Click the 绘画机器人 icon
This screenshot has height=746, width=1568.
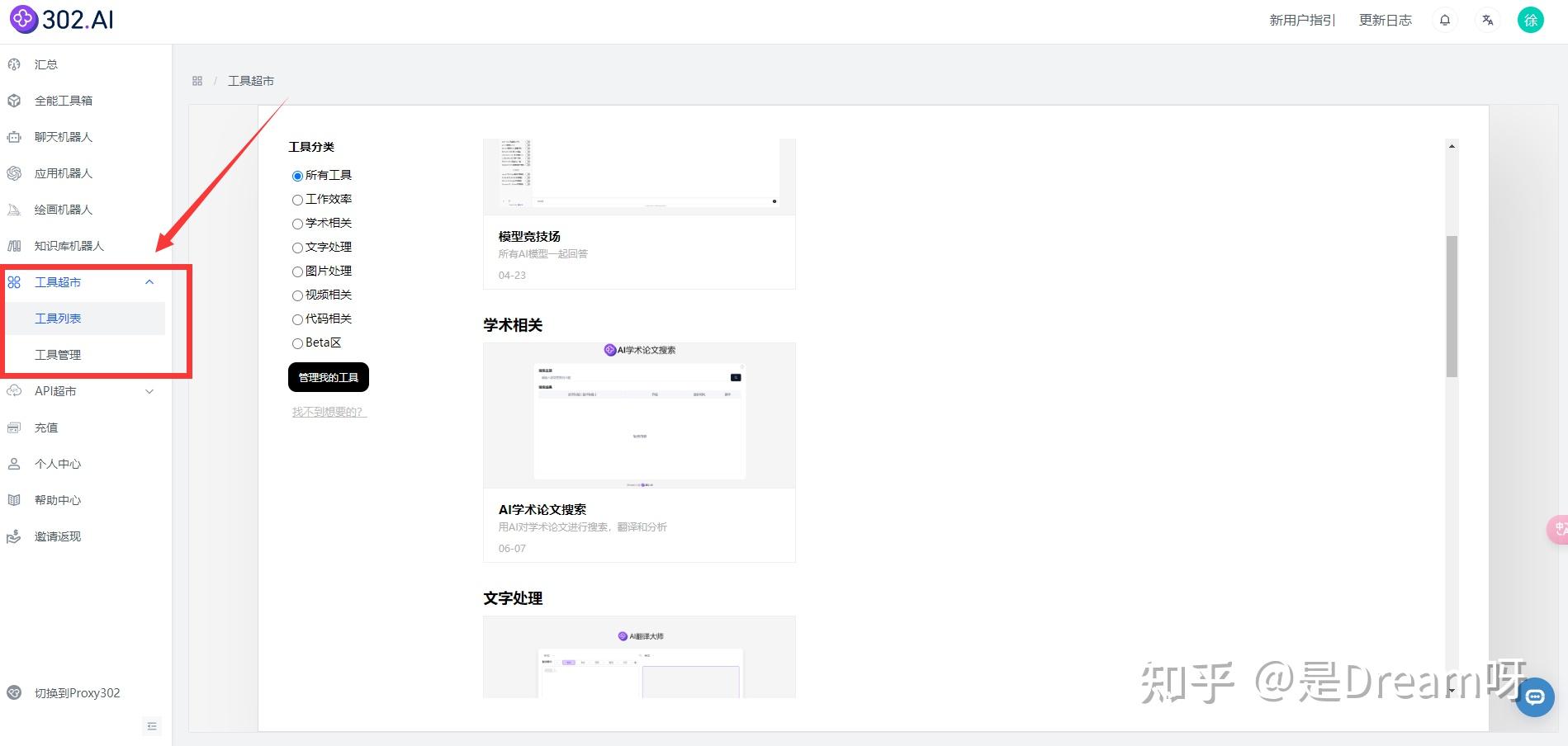pyautogui.click(x=14, y=210)
